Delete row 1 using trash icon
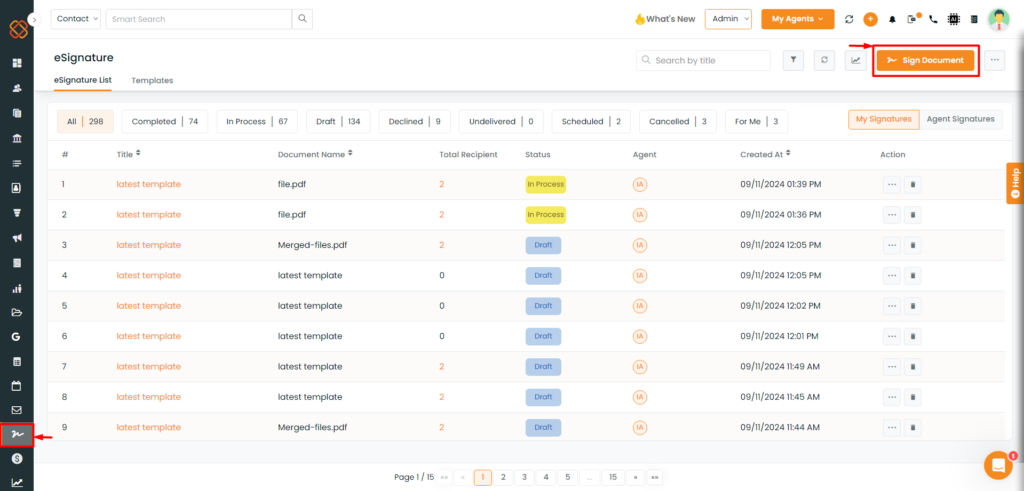Screen dimensions: 1024x491 913,185
